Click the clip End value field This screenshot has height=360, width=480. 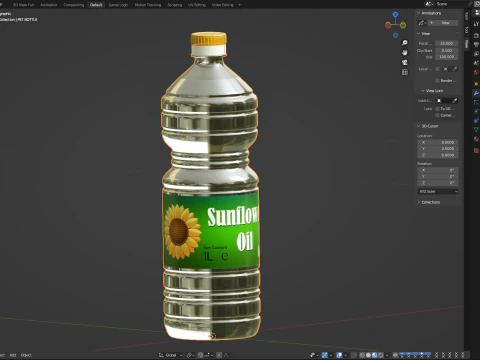click(446, 57)
